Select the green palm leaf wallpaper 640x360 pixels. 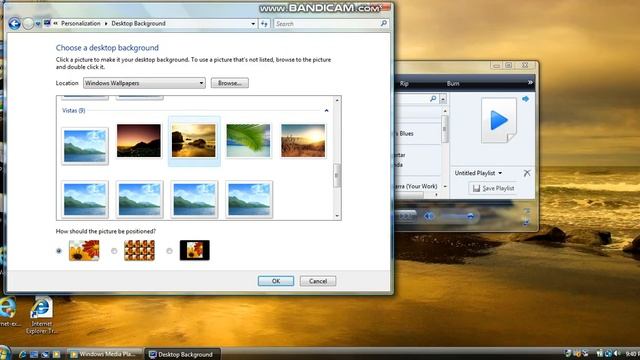click(248, 141)
